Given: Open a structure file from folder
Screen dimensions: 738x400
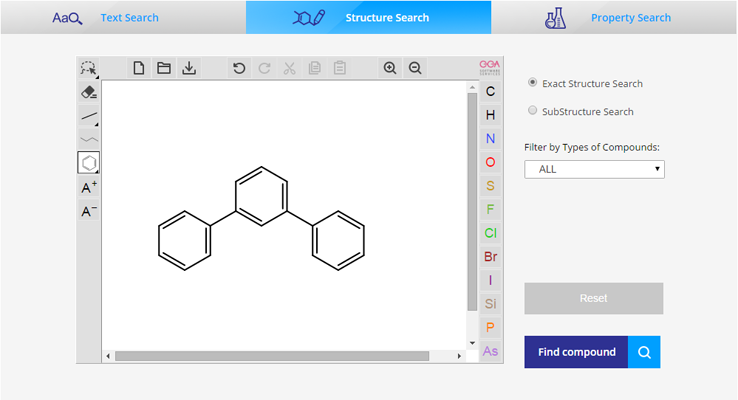Looking at the screenshot, I should click(164, 68).
